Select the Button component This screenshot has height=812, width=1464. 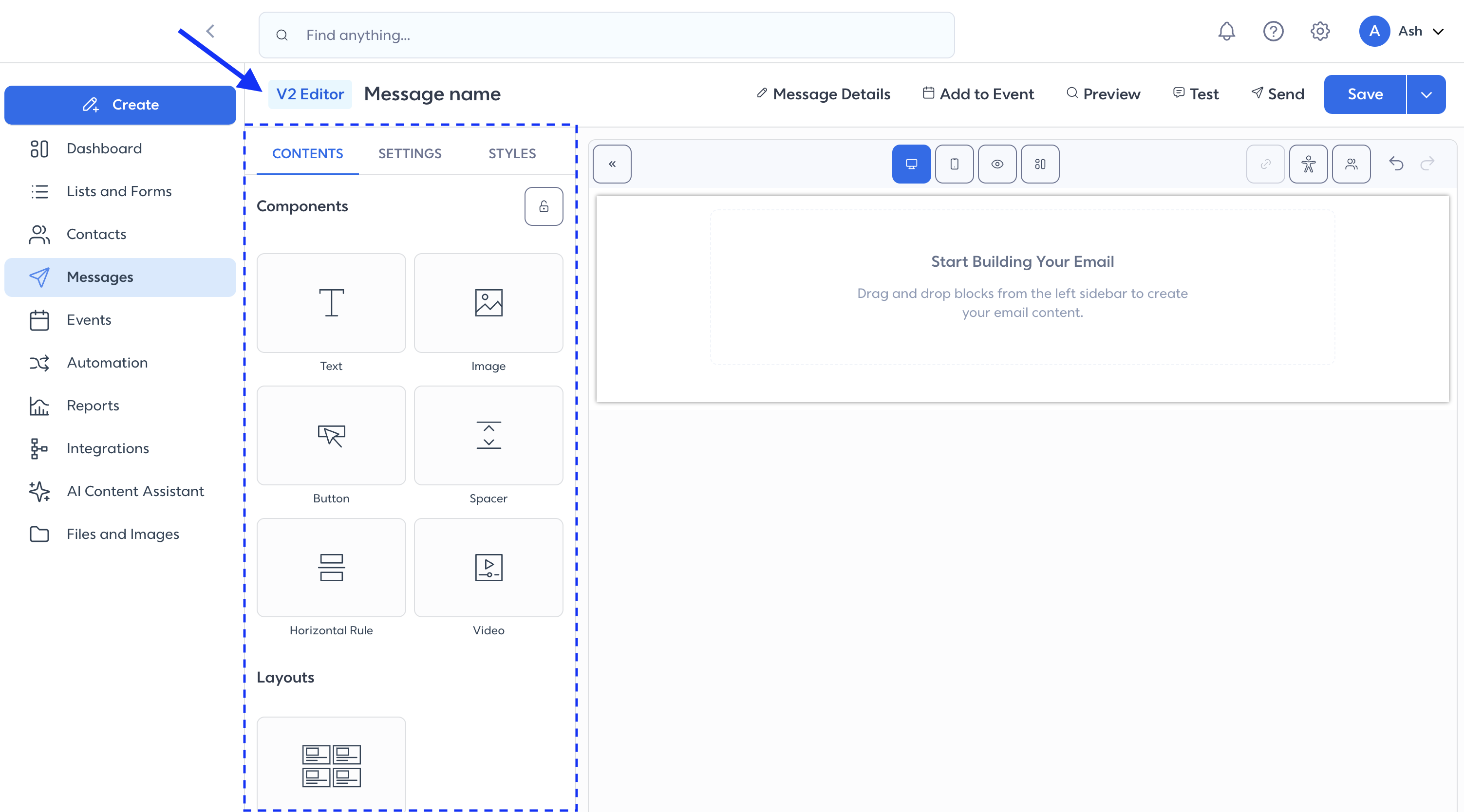coord(331,435)
